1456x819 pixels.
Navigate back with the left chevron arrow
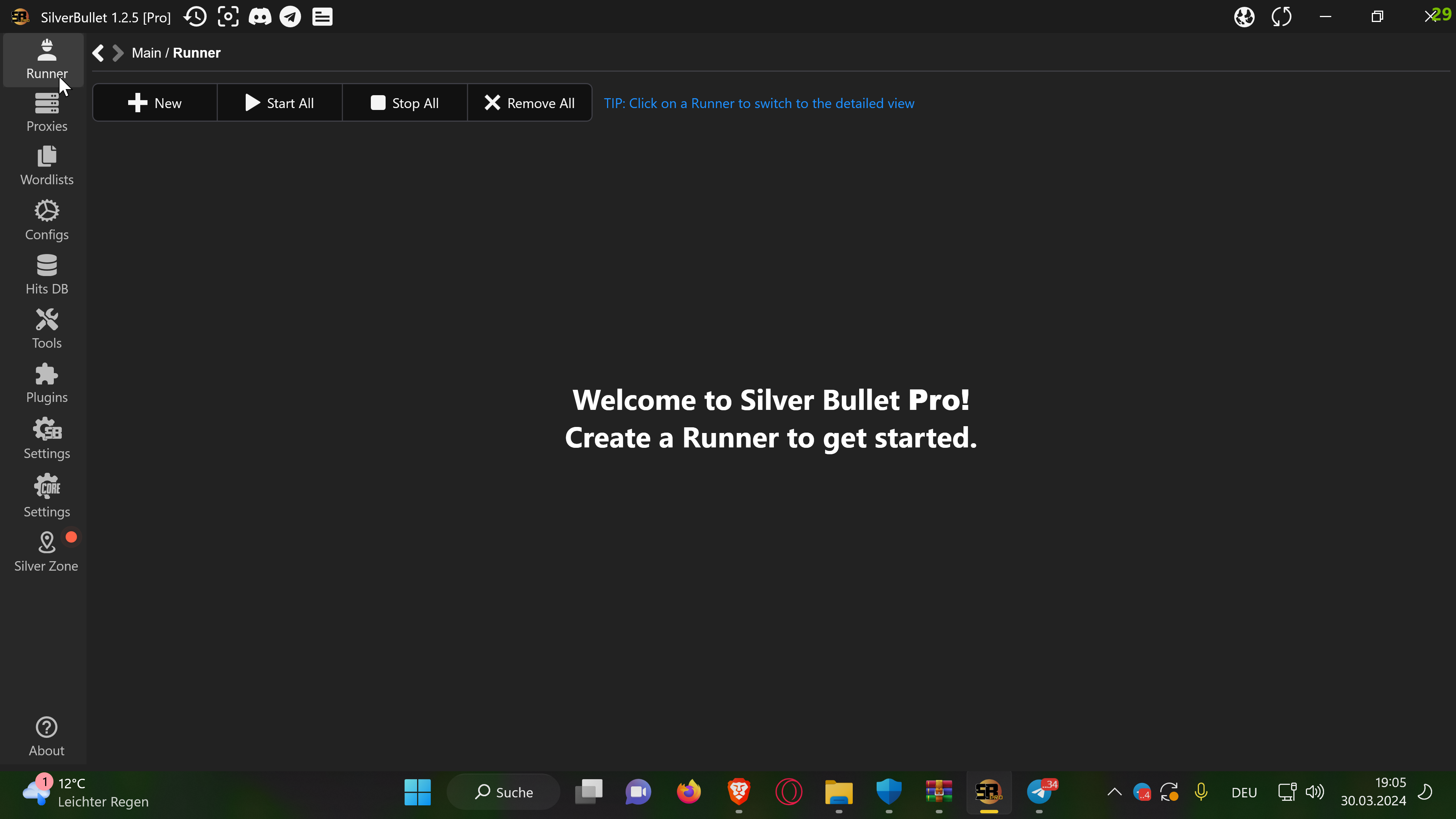click(x=98, y=53)
